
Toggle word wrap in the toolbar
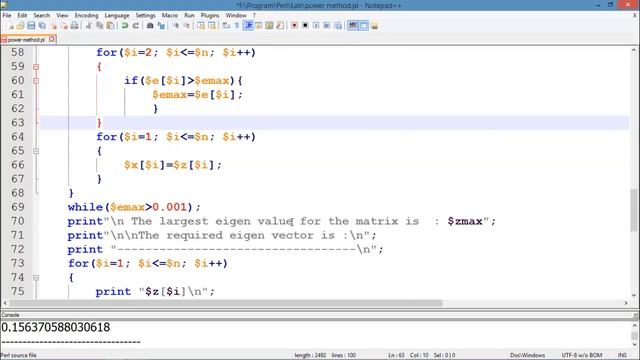coord(226,26)
